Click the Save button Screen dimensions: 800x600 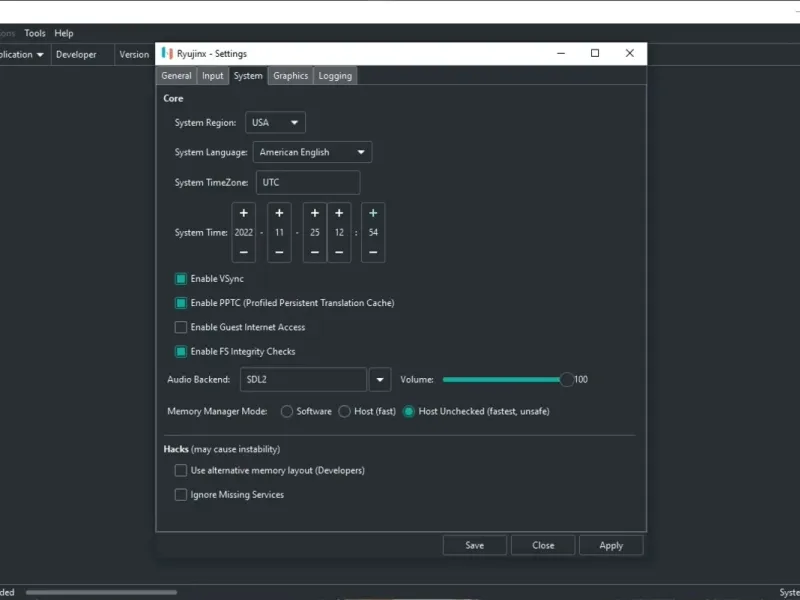coord(474,545)
